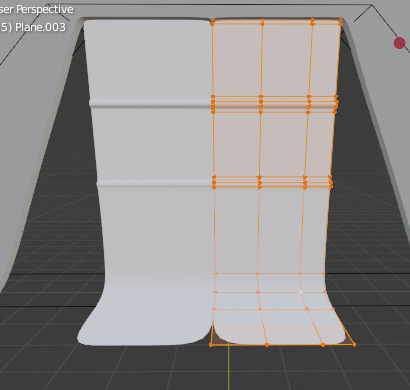Select bottom-left corner vertex of orange wireframe

pos(211,345)
